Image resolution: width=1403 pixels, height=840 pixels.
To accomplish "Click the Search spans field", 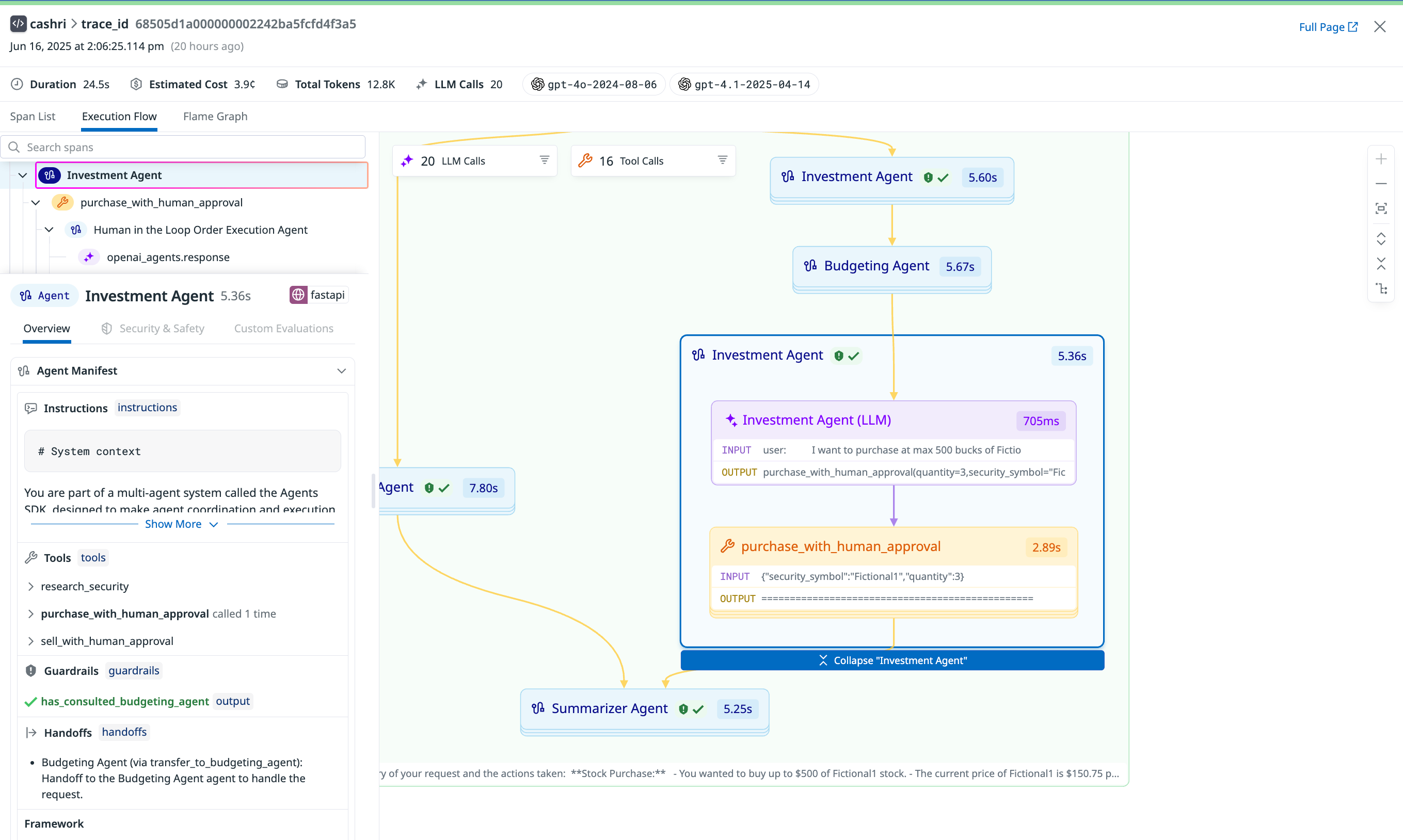I will pyautogui.click(x=187, y=147).
